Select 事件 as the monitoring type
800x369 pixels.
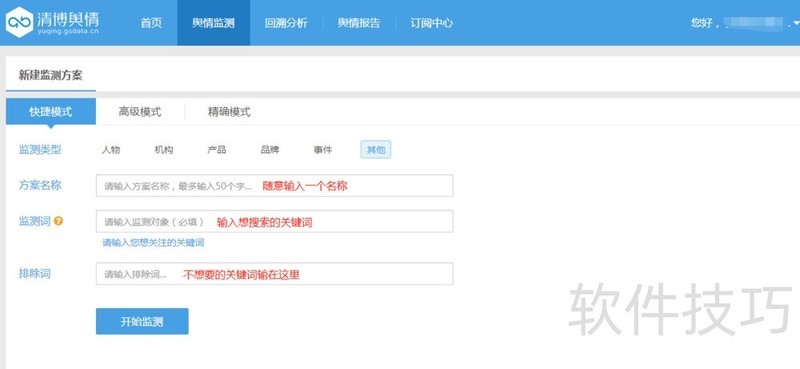tap(323, 150)
